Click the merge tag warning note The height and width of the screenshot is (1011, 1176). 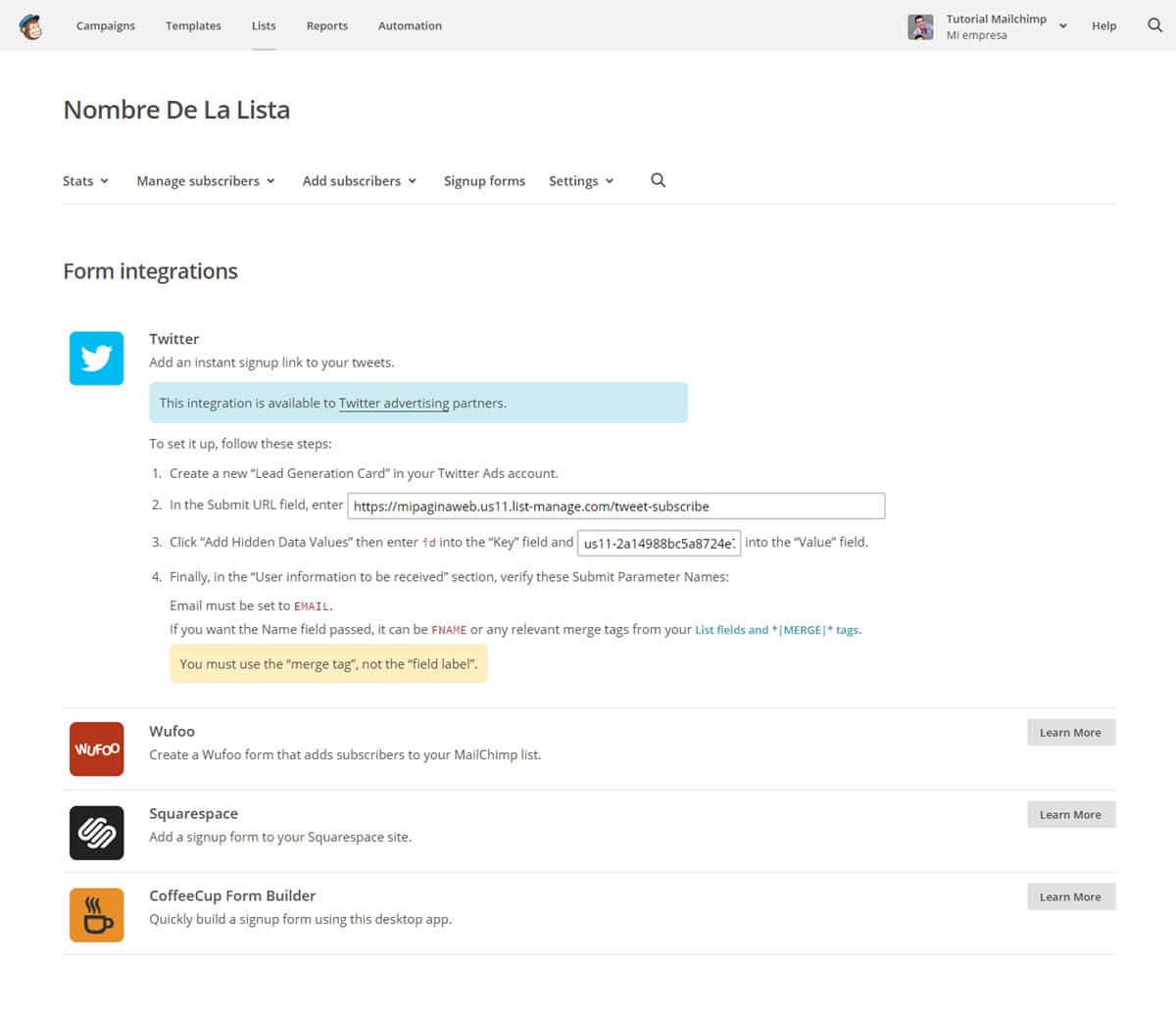coord(328,664)
